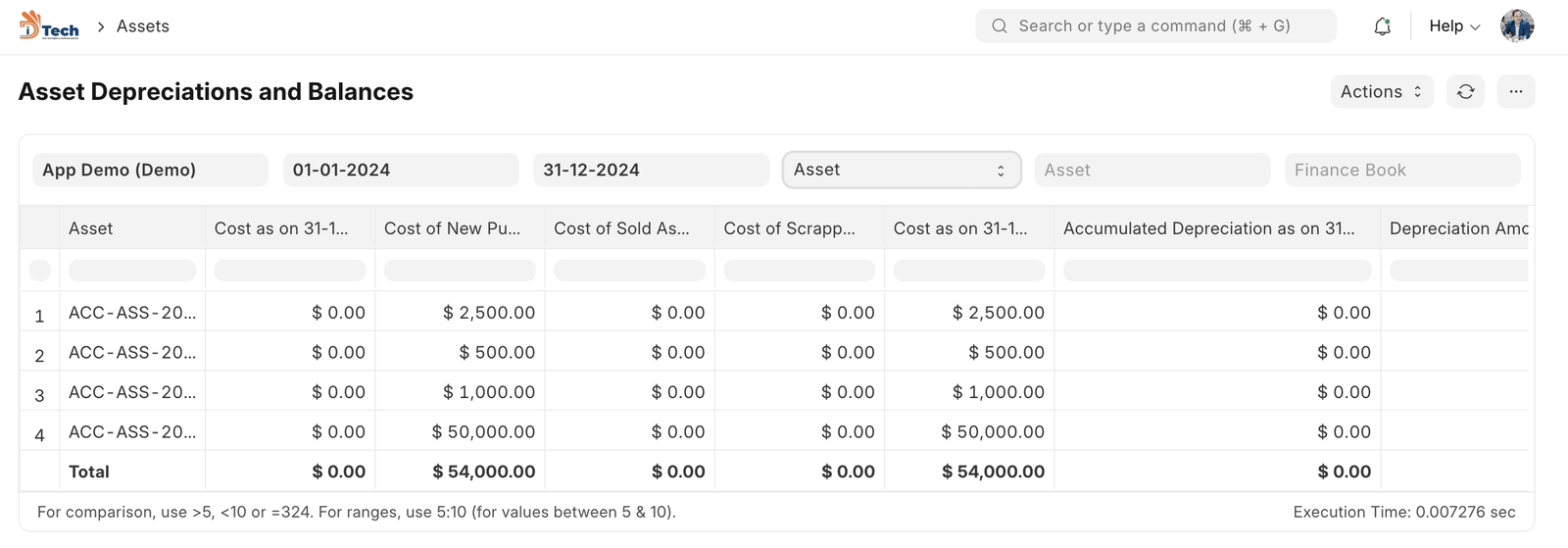Click the Finance Book filter field
1568x548 pixels.
pos(1401,170)
